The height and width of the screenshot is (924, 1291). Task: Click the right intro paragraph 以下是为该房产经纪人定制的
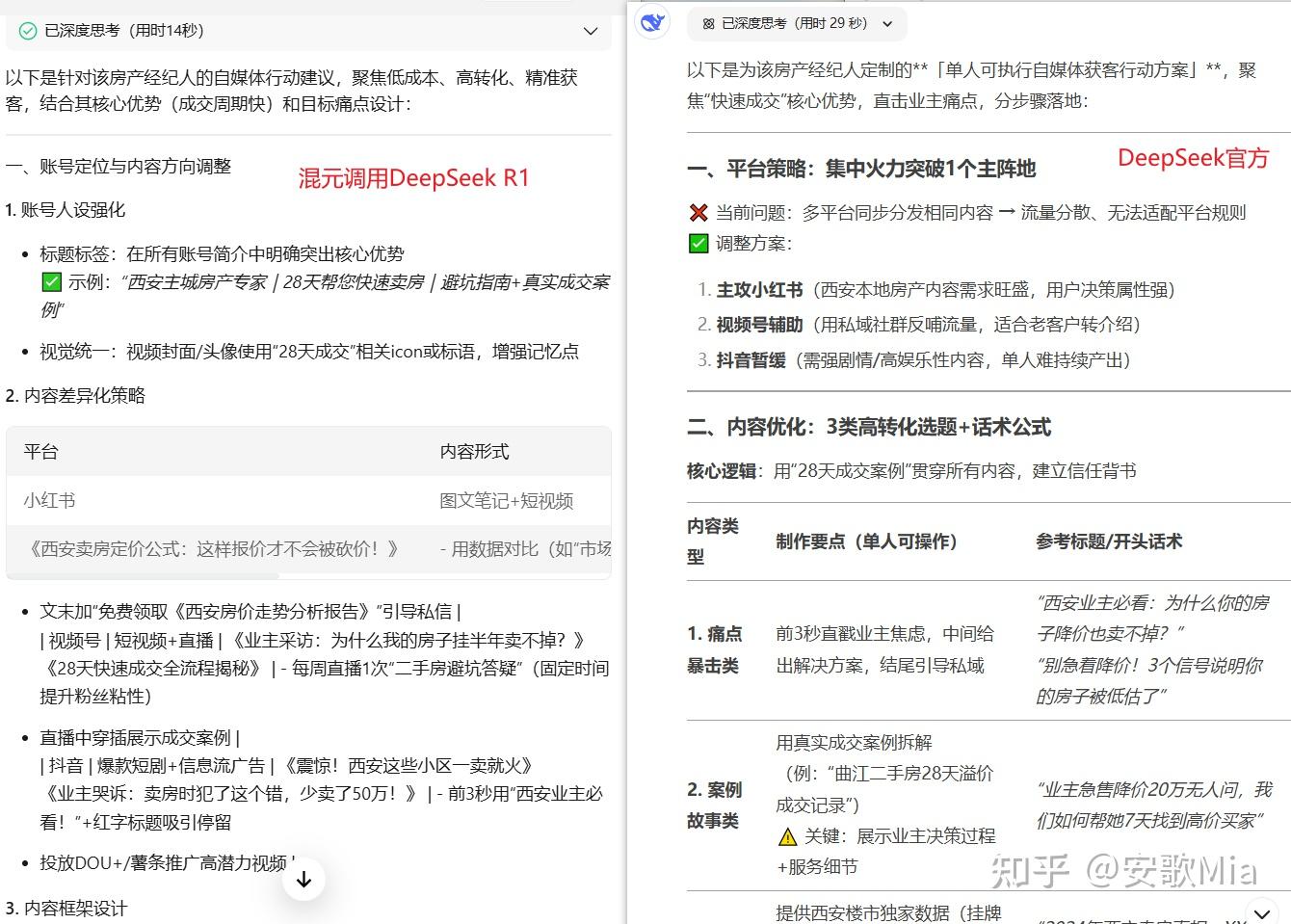[972, 85]
